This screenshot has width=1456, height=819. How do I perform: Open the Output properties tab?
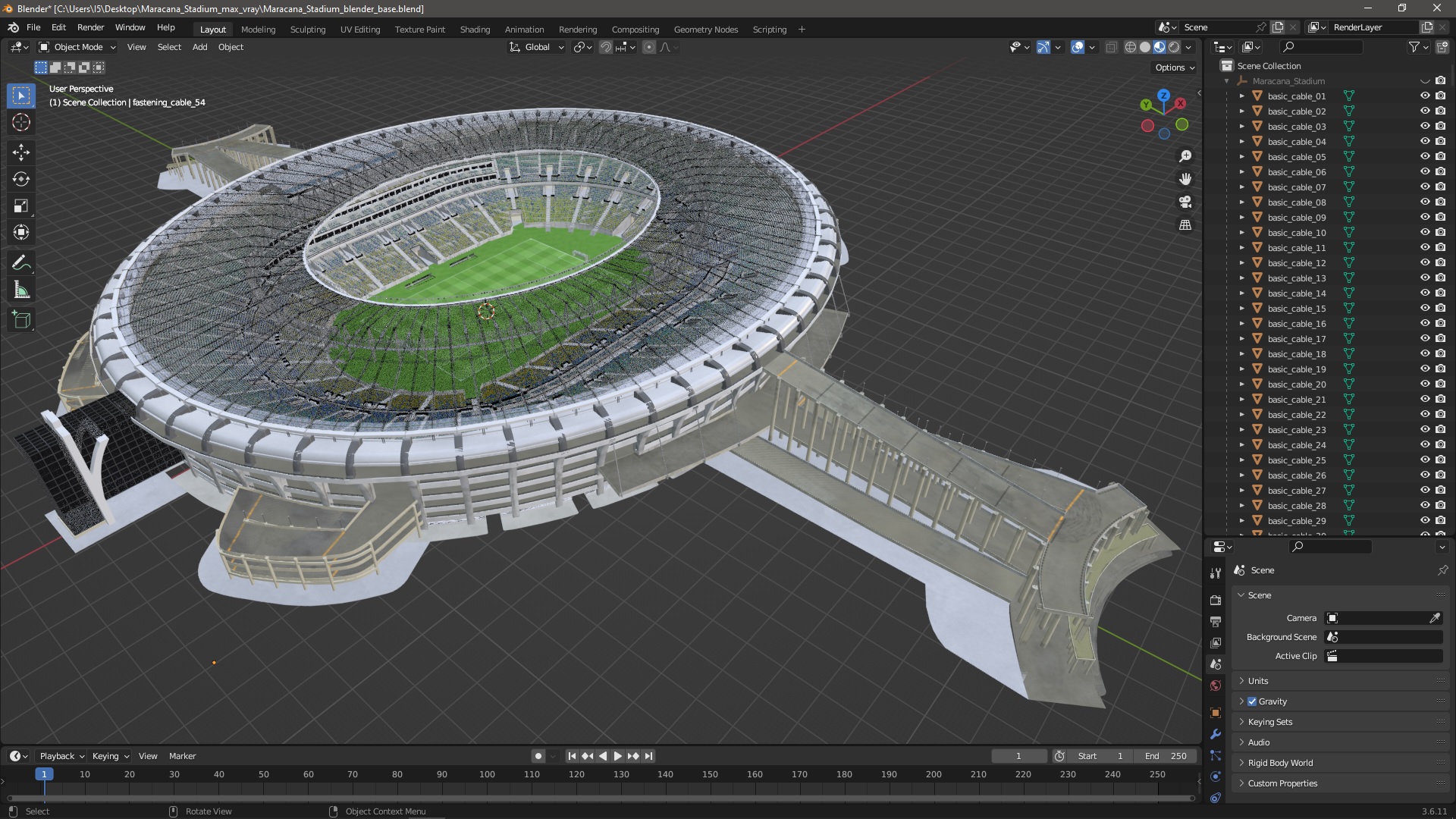tap(1216, 621)
